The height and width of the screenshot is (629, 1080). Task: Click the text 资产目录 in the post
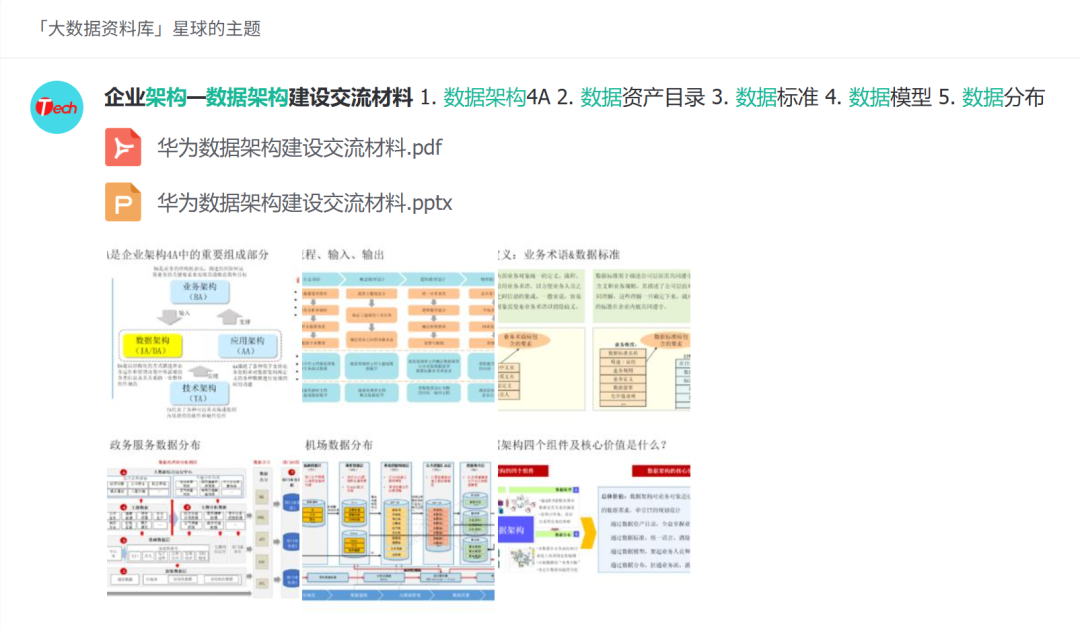coord(663,97)
